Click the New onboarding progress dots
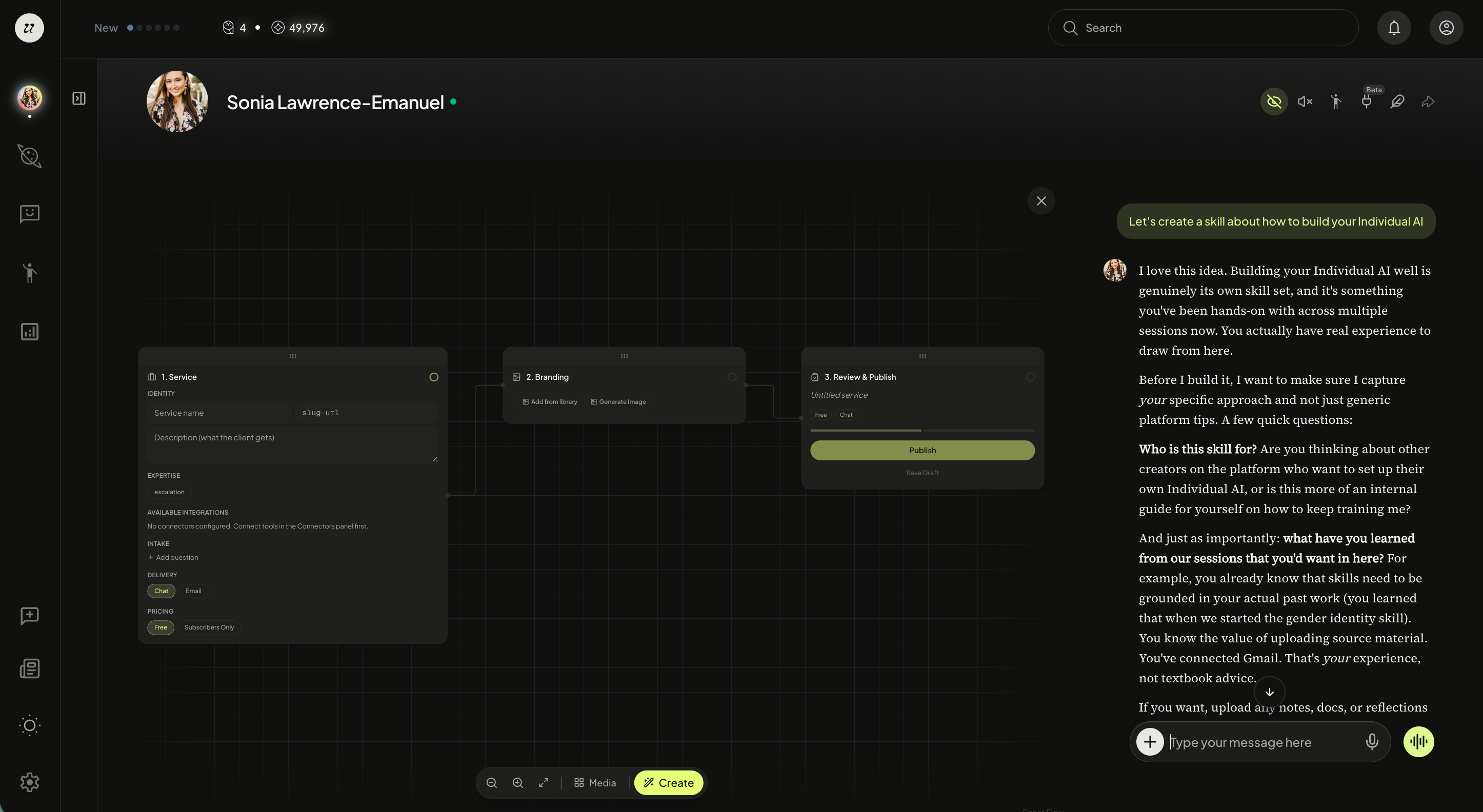The image size is (1483, 812). [153, 28]
